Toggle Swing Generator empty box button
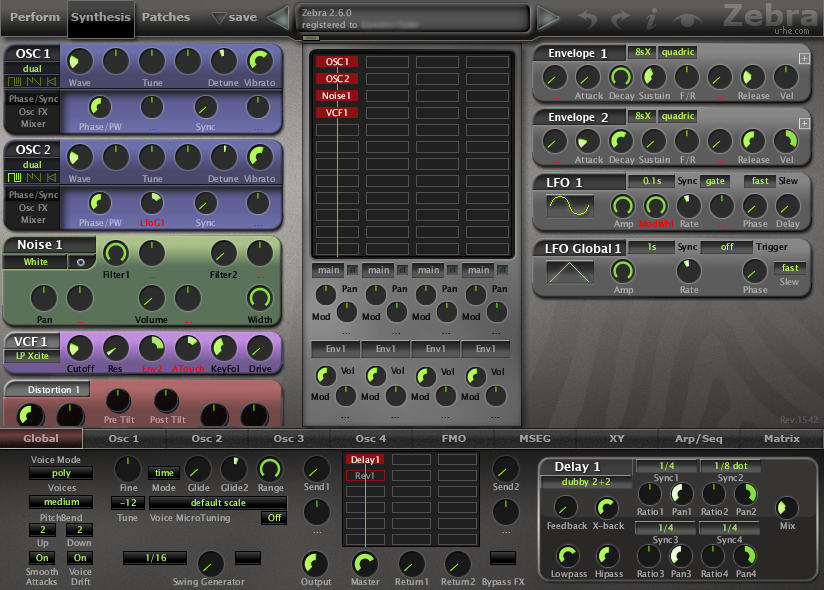824x590 pixels. click(x=248, y=557)
